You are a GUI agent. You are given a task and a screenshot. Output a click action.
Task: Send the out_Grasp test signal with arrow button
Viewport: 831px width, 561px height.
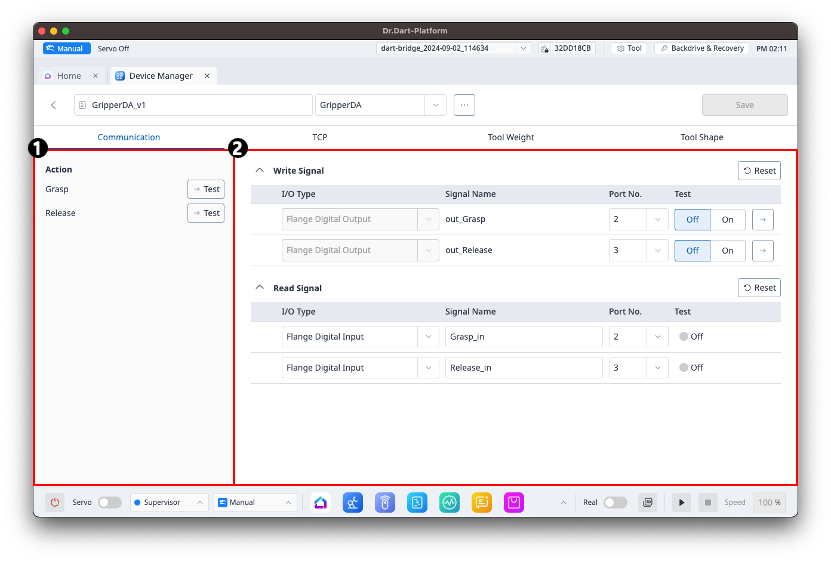tap(763, 220)
